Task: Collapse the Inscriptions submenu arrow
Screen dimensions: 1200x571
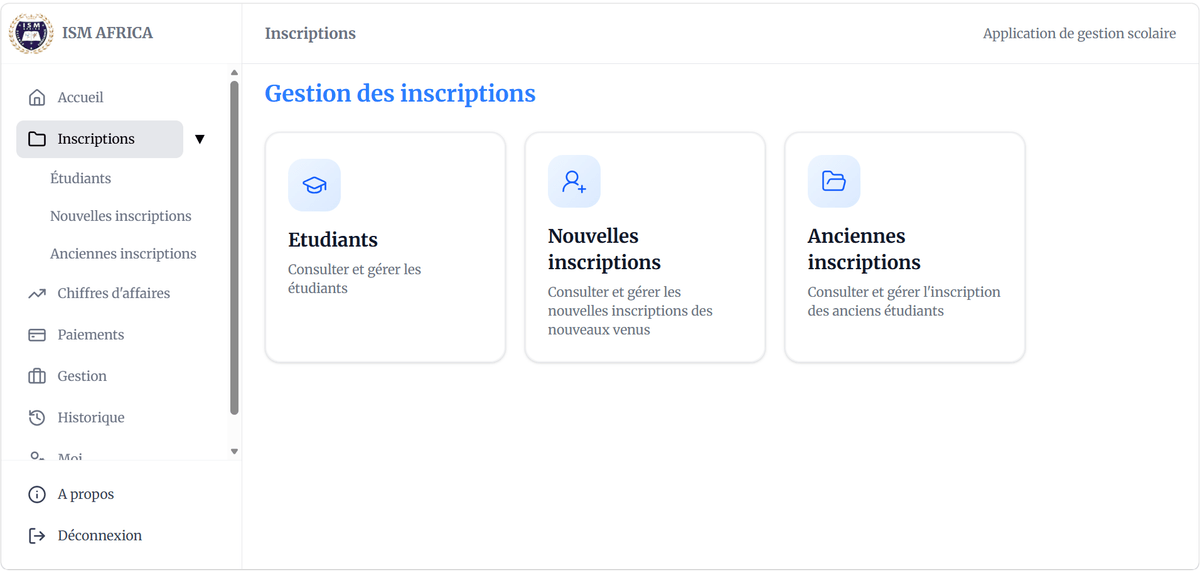Action: (x=199, y=139)
